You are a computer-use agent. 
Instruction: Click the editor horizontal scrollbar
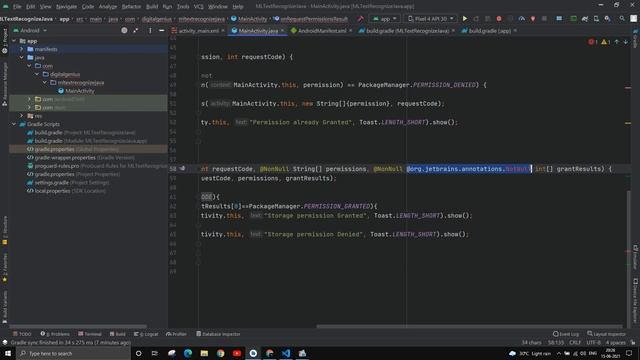tap(469, 326)
